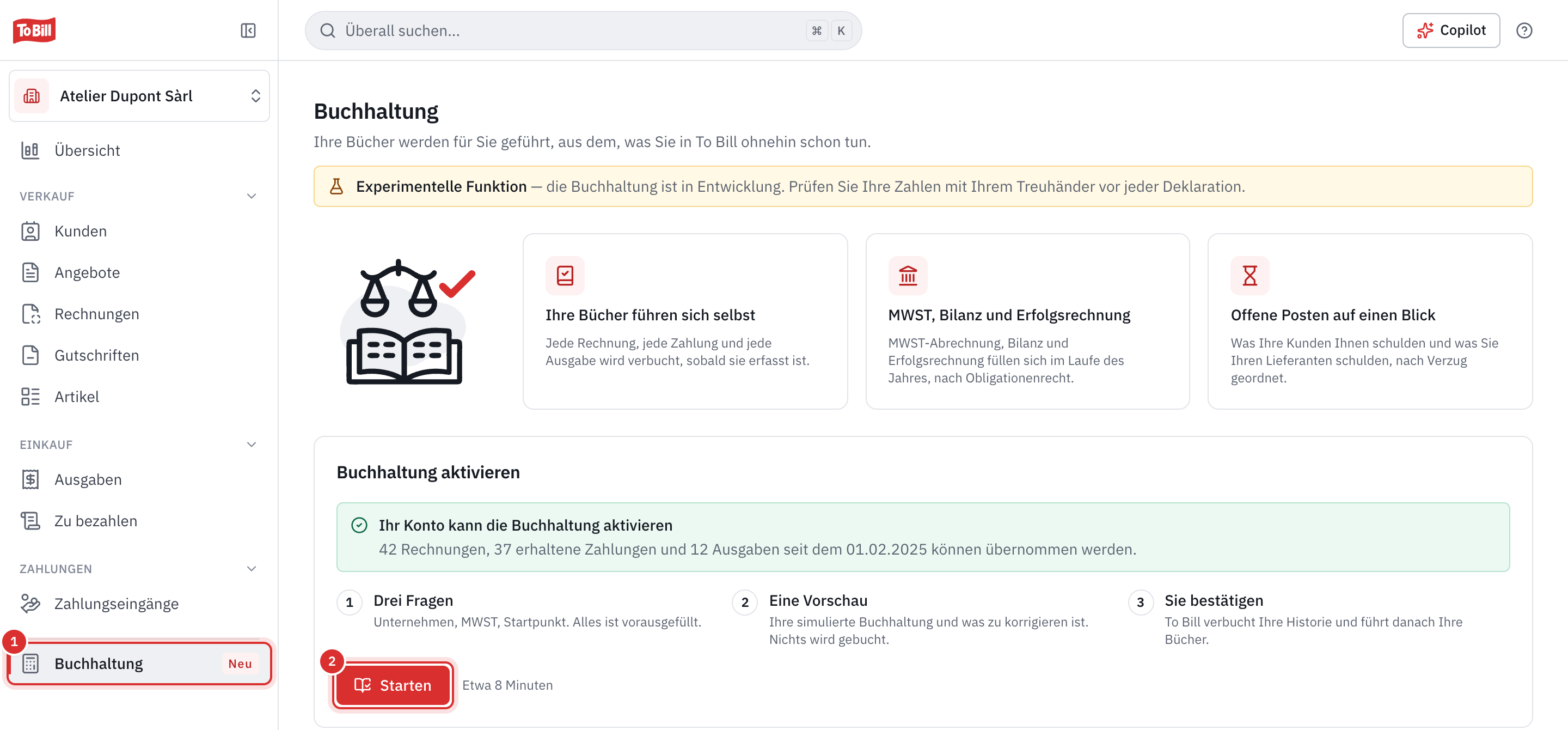Focus the Überall suchen search field
Image resolution: width=1568 pixels, height=730 pixels.
583,31
